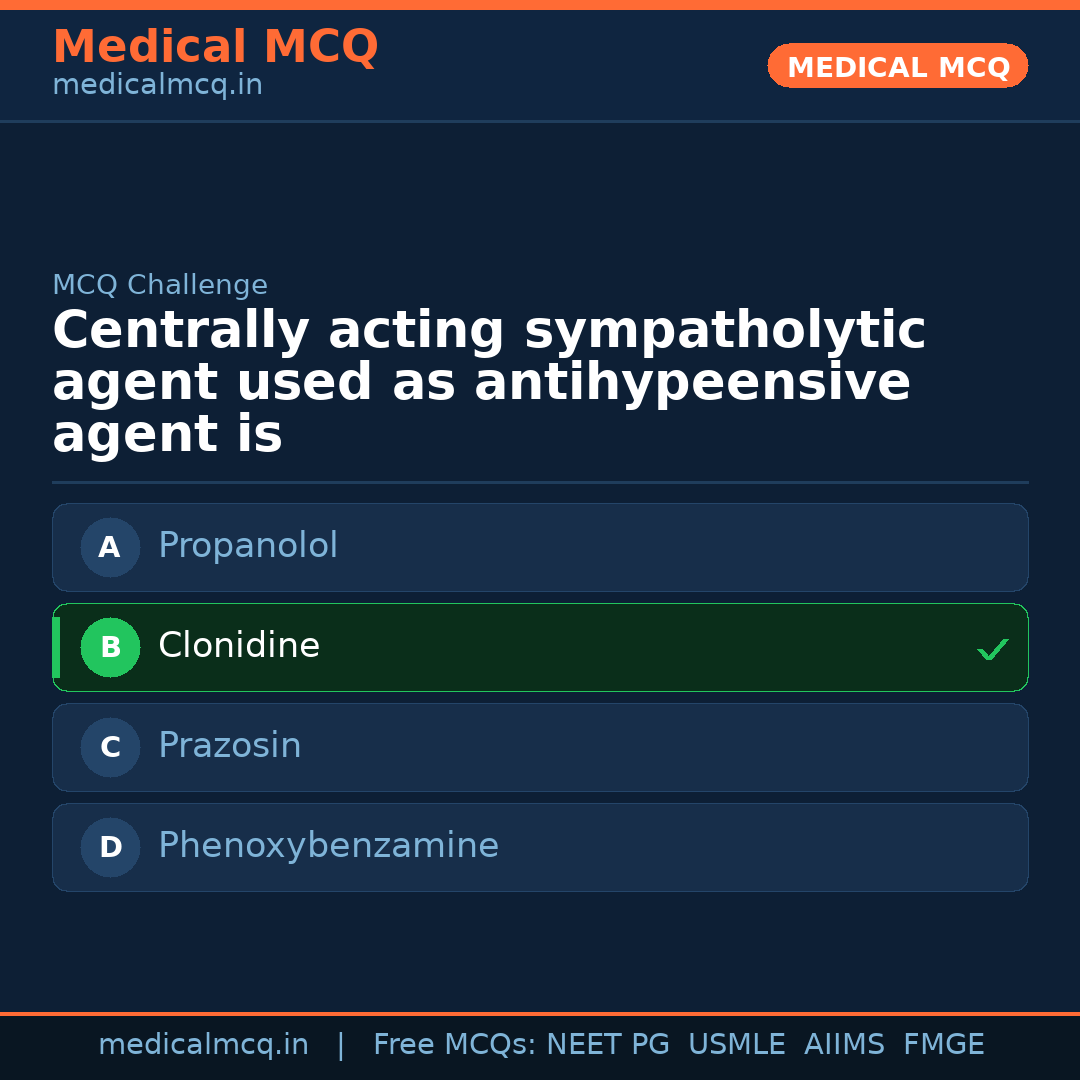Viewport: 1080px width, 1080px height.
Task: Click the question text about sympatholytic agent
Action: [x=489, y=383]
